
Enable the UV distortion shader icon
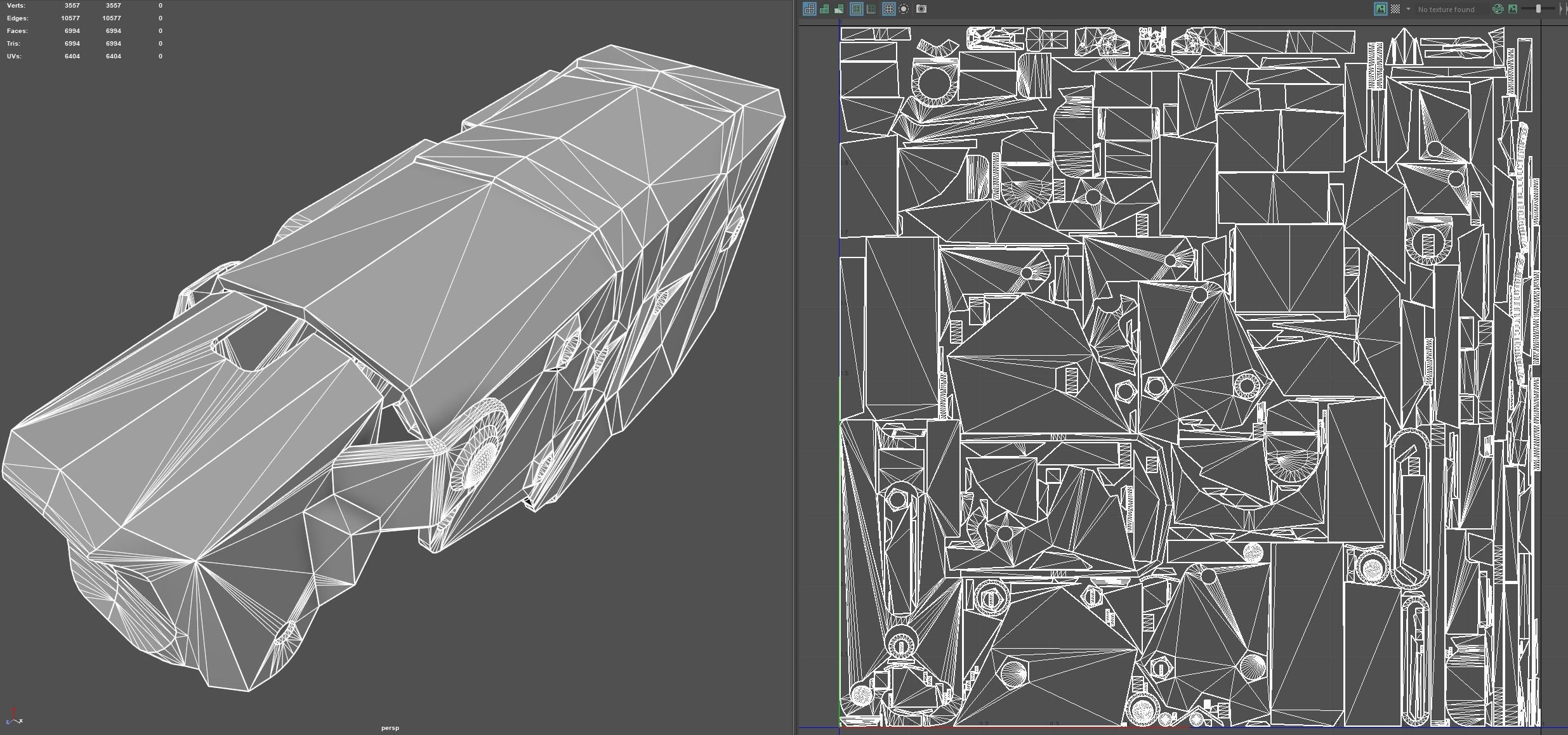(839, 9)
